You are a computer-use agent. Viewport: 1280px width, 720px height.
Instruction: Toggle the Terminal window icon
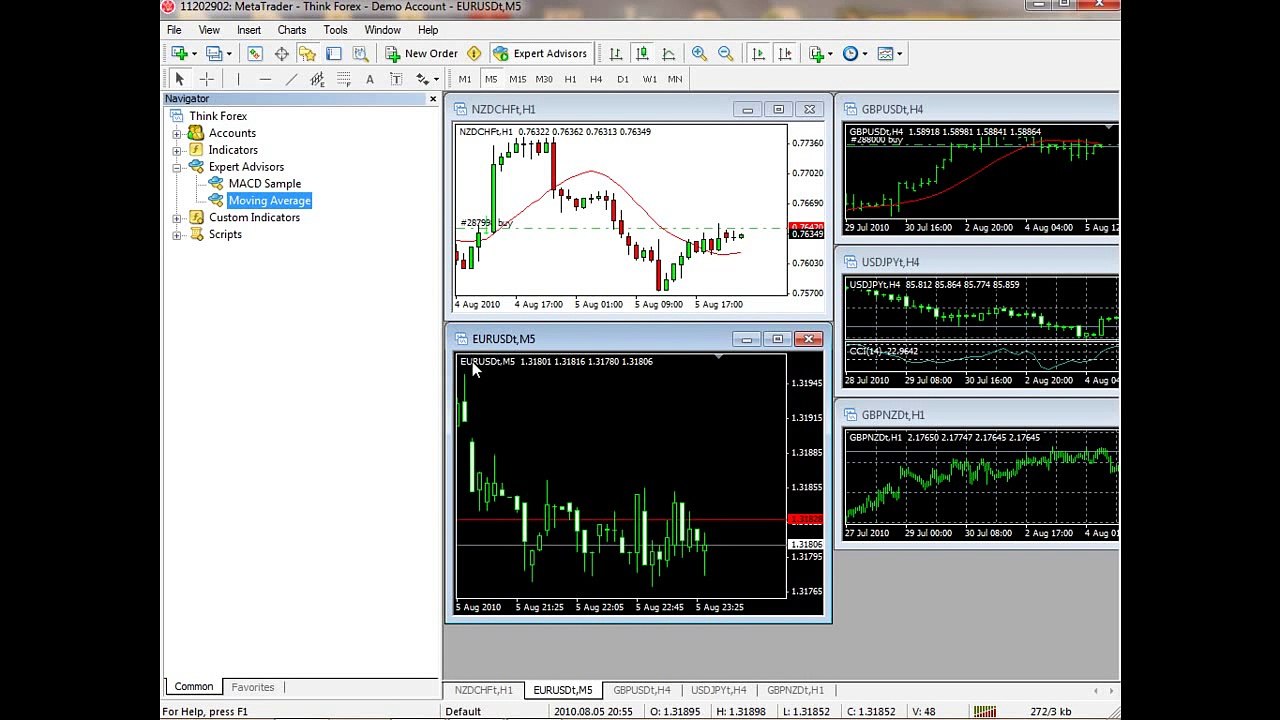pos(334,54)
